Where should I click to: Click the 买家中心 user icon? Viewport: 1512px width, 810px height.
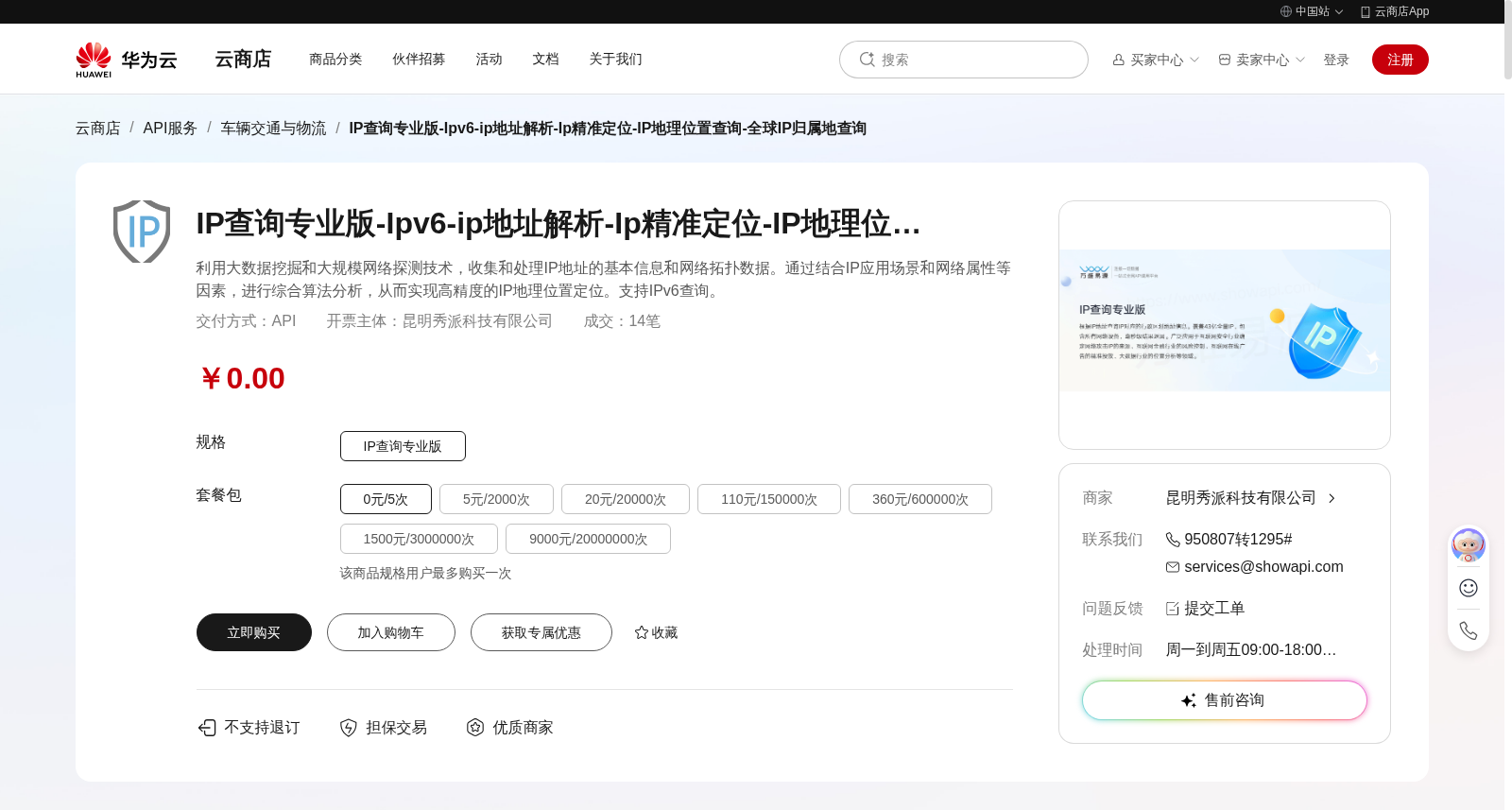[x=1119, y=60]
